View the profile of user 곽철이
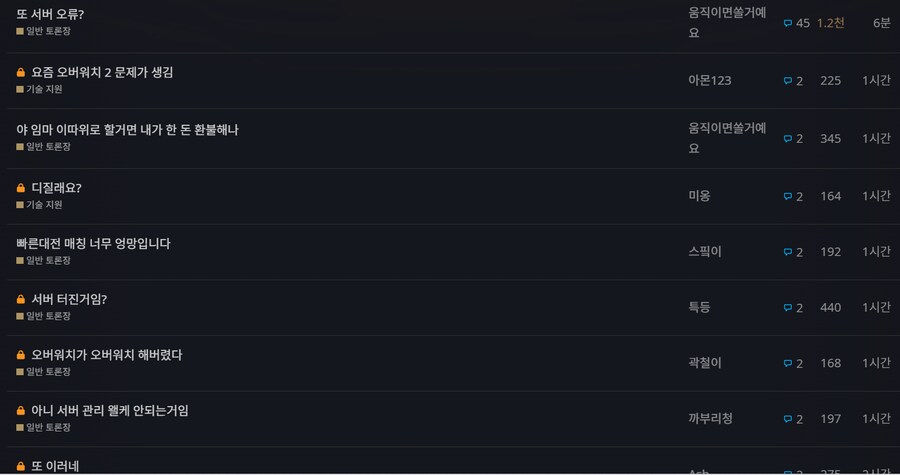Image resolution: width=900 pixels, height=475 pixels. coord(704,363)
